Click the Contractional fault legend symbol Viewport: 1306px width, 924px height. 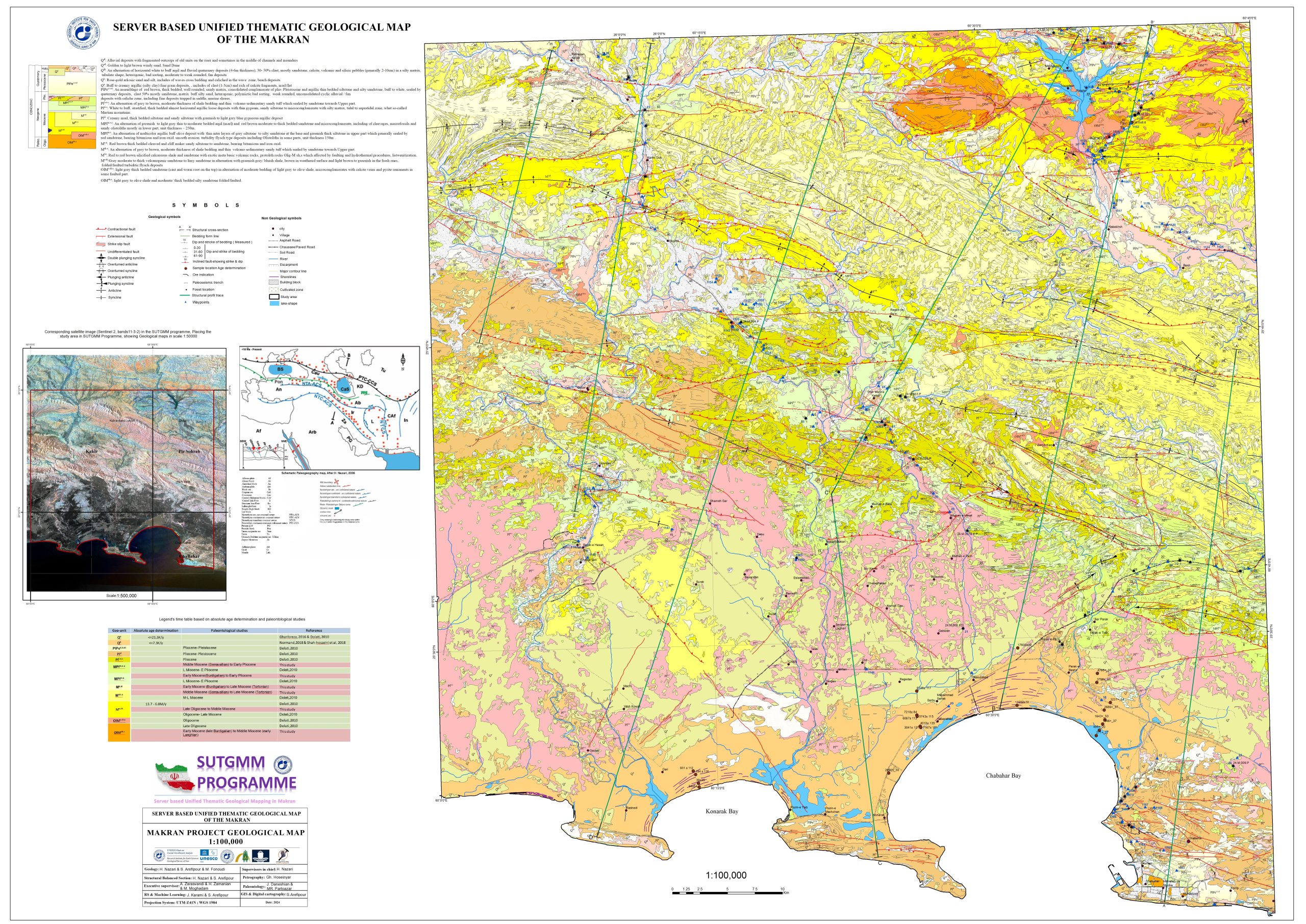click(101, 229)
